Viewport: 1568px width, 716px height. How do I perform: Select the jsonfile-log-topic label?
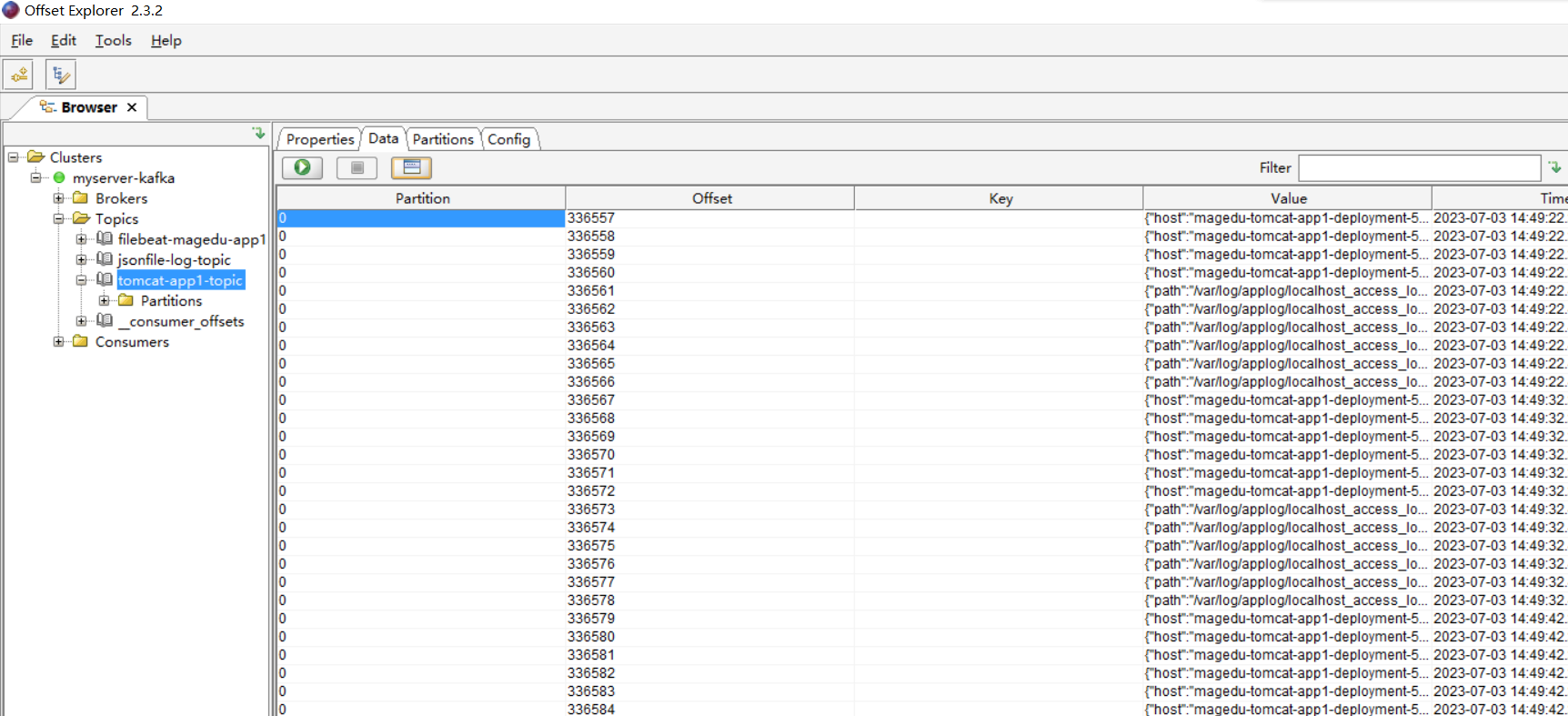174,260
